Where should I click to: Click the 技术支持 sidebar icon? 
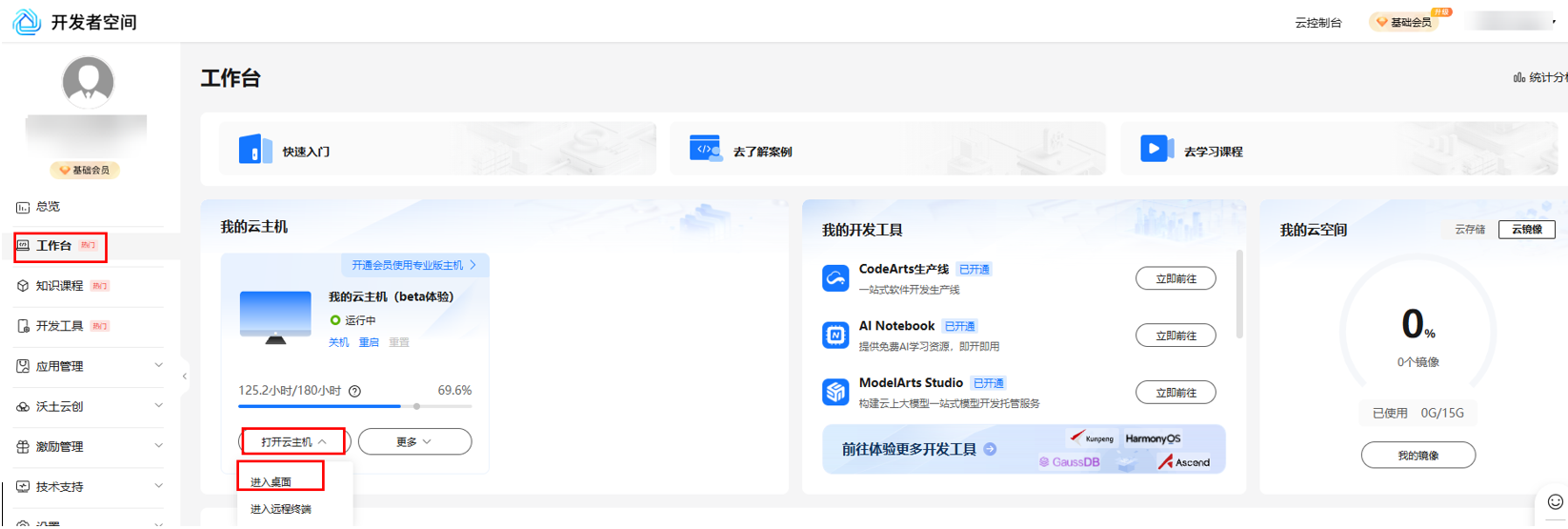coord(23,487)
